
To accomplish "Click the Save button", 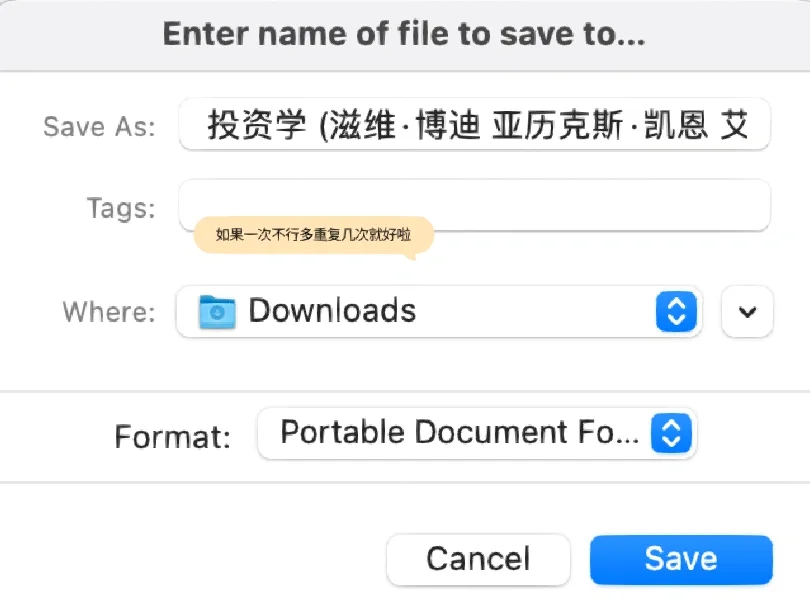I will tap(681, 560).
